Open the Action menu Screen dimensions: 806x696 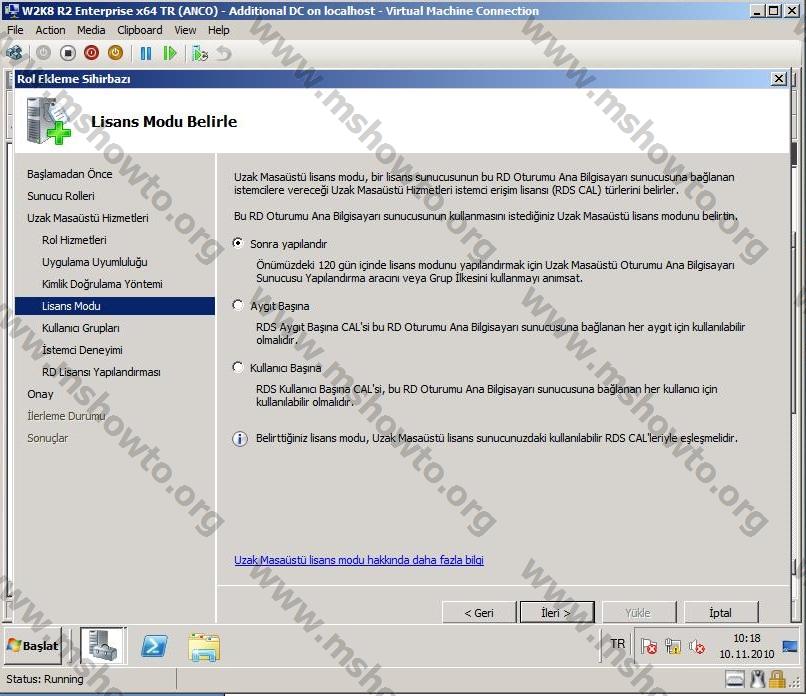point(50,30)
